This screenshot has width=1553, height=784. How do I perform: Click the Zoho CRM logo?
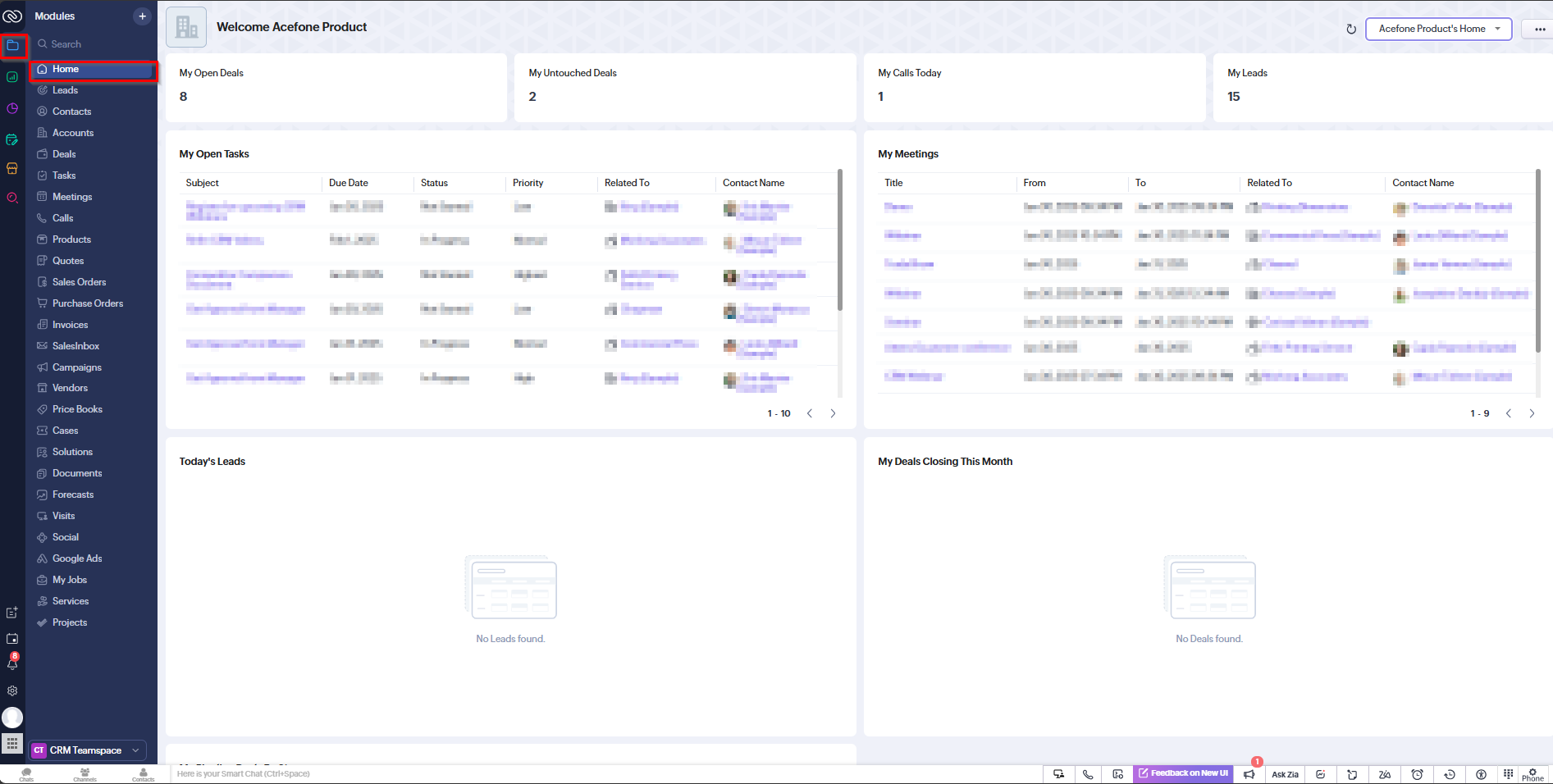click(12, 16)
